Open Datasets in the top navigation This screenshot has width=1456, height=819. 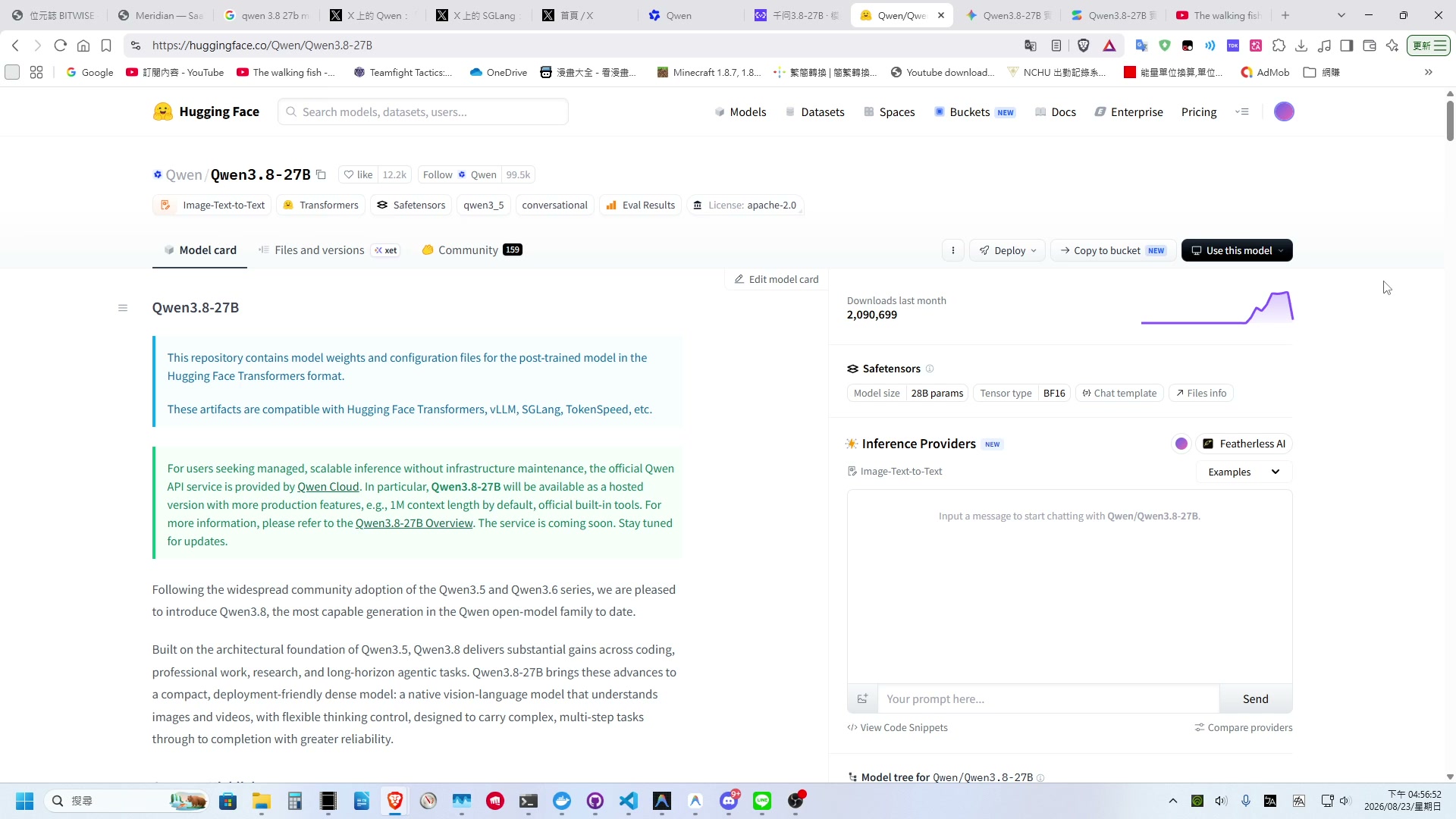[x=814, y=111]
